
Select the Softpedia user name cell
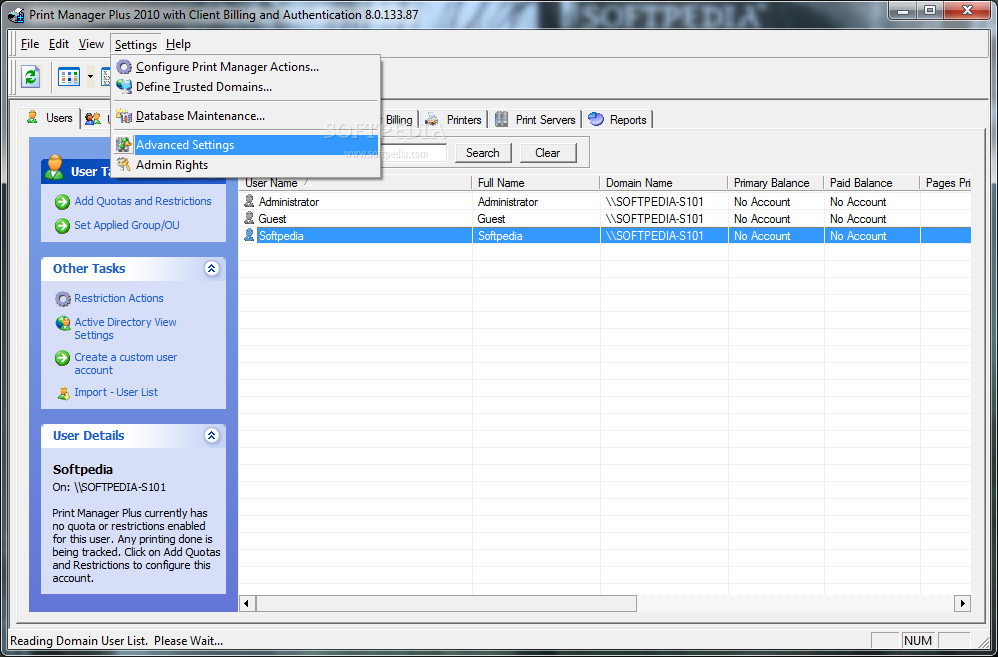(x=281, y=236)
